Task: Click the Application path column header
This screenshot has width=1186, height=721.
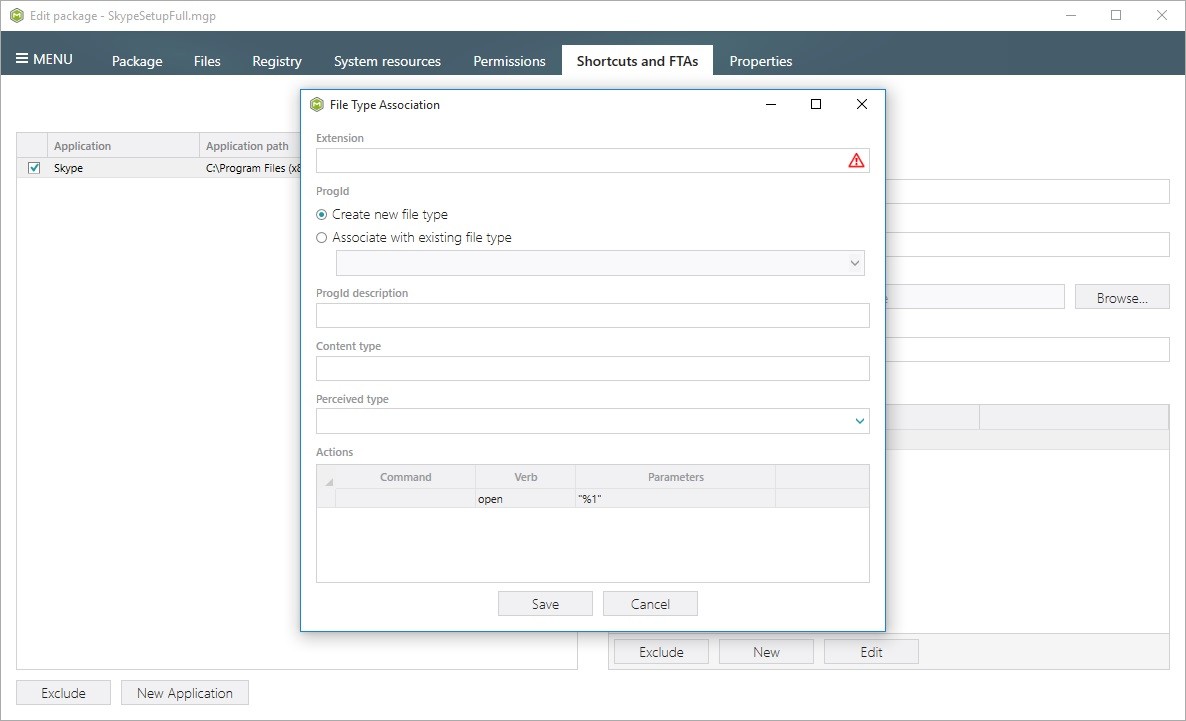Action: coord(250,145)
